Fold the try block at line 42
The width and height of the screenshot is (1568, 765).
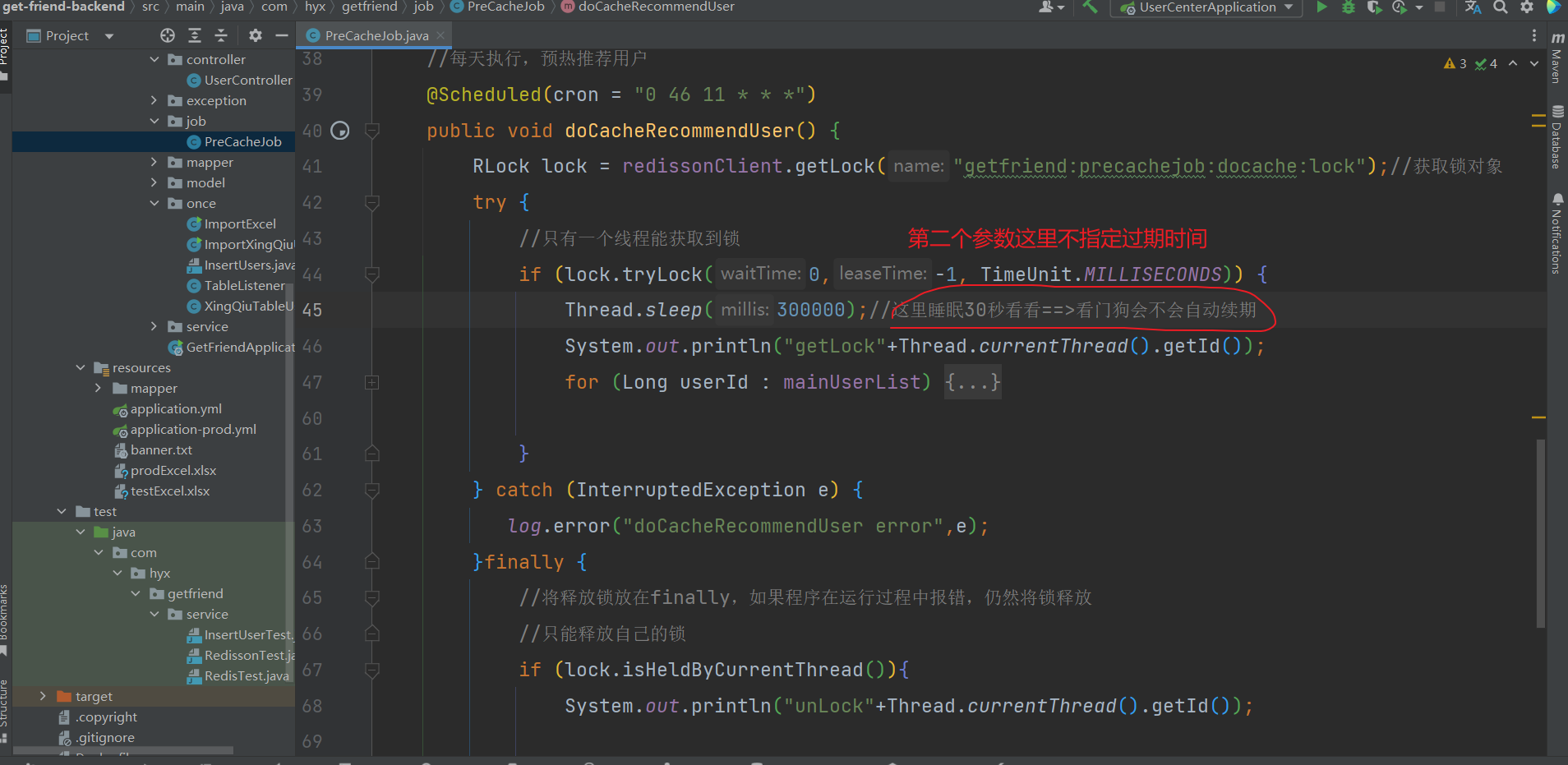(371, 202)
